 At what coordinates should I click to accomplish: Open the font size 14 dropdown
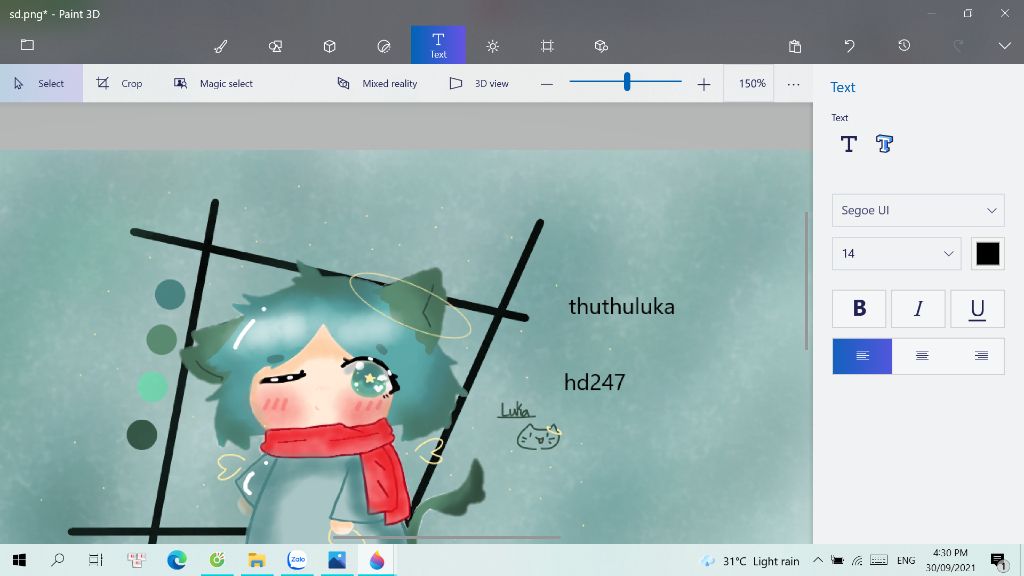tap(897, 253)
